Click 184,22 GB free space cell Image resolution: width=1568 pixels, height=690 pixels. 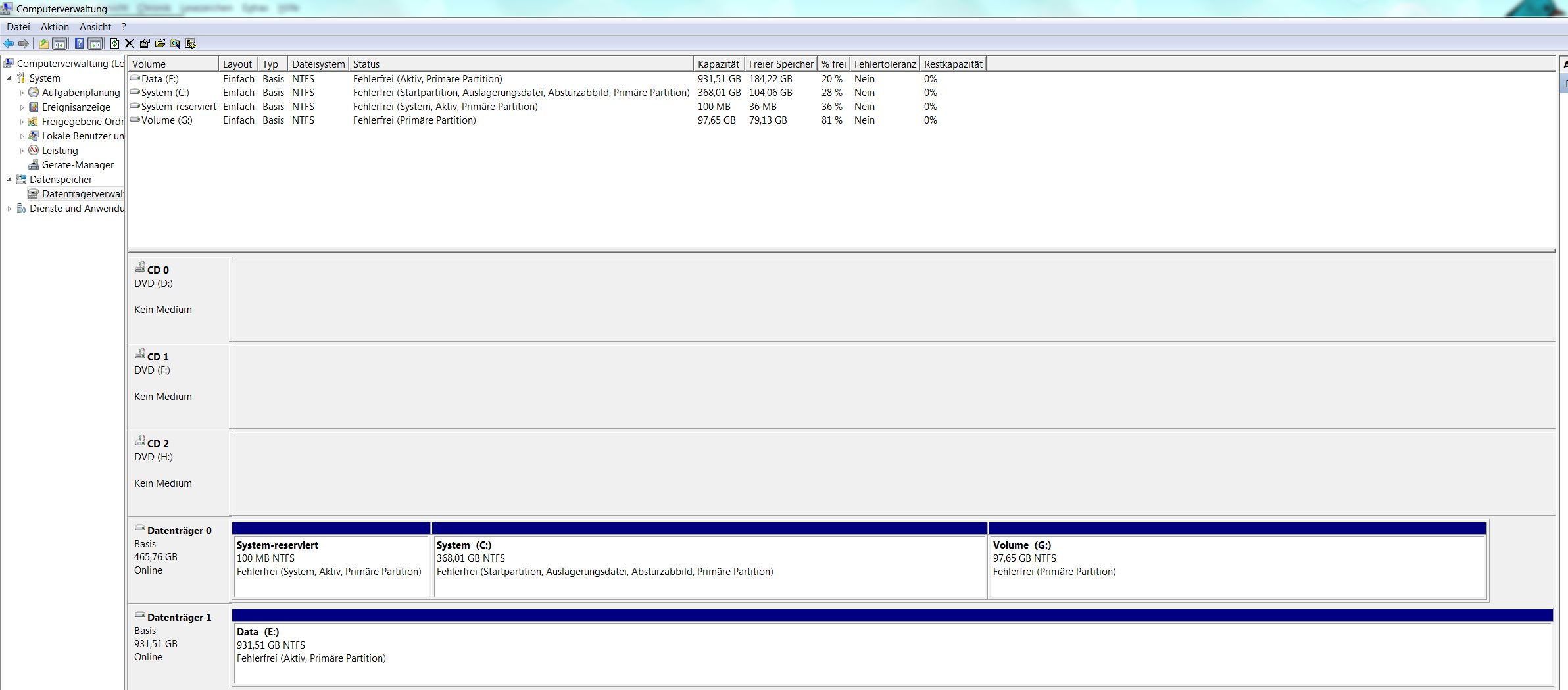coord(770,79)
